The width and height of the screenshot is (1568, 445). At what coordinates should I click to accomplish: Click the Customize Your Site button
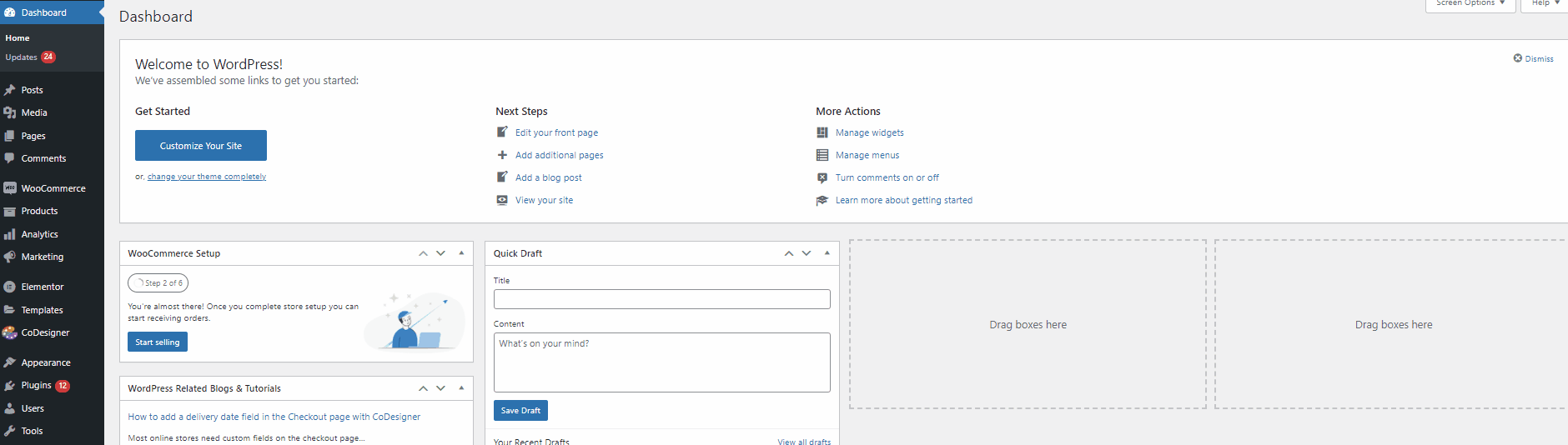pos(201,146)
